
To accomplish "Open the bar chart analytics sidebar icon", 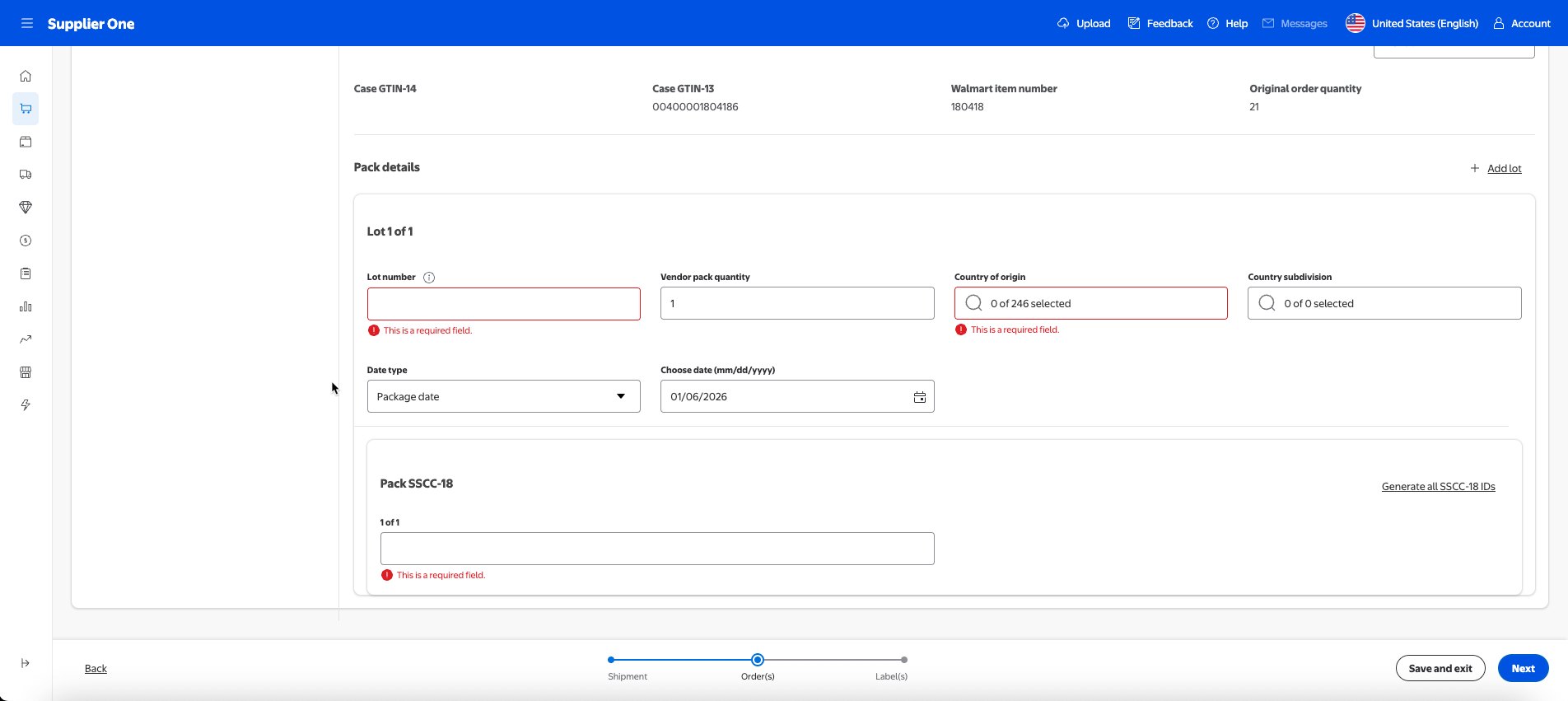I will (x=26, y=306).
